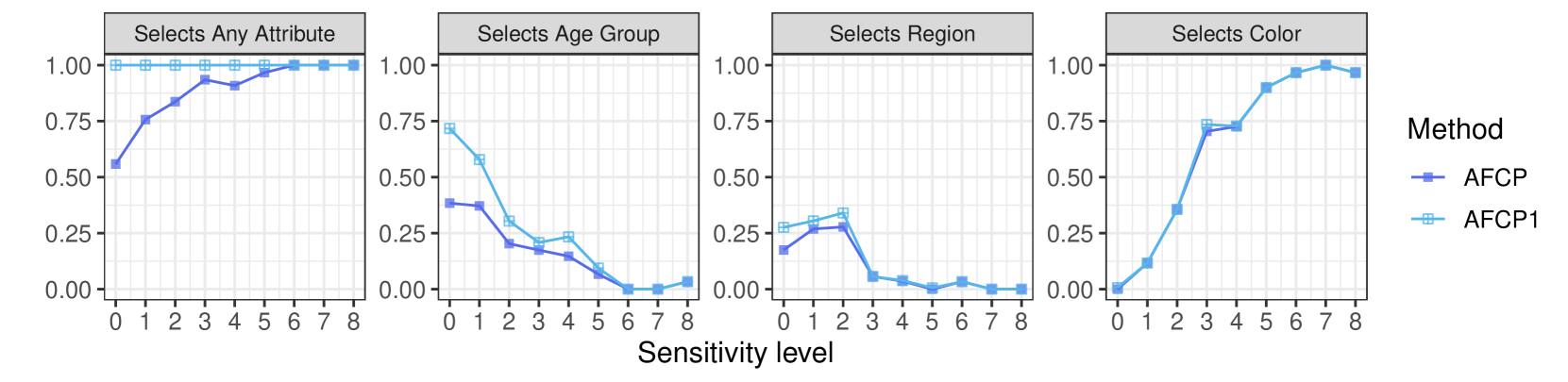Click AFCP1 point at sensitivity 2 in Region panel

pyautogui.click(x=843, y=213)
